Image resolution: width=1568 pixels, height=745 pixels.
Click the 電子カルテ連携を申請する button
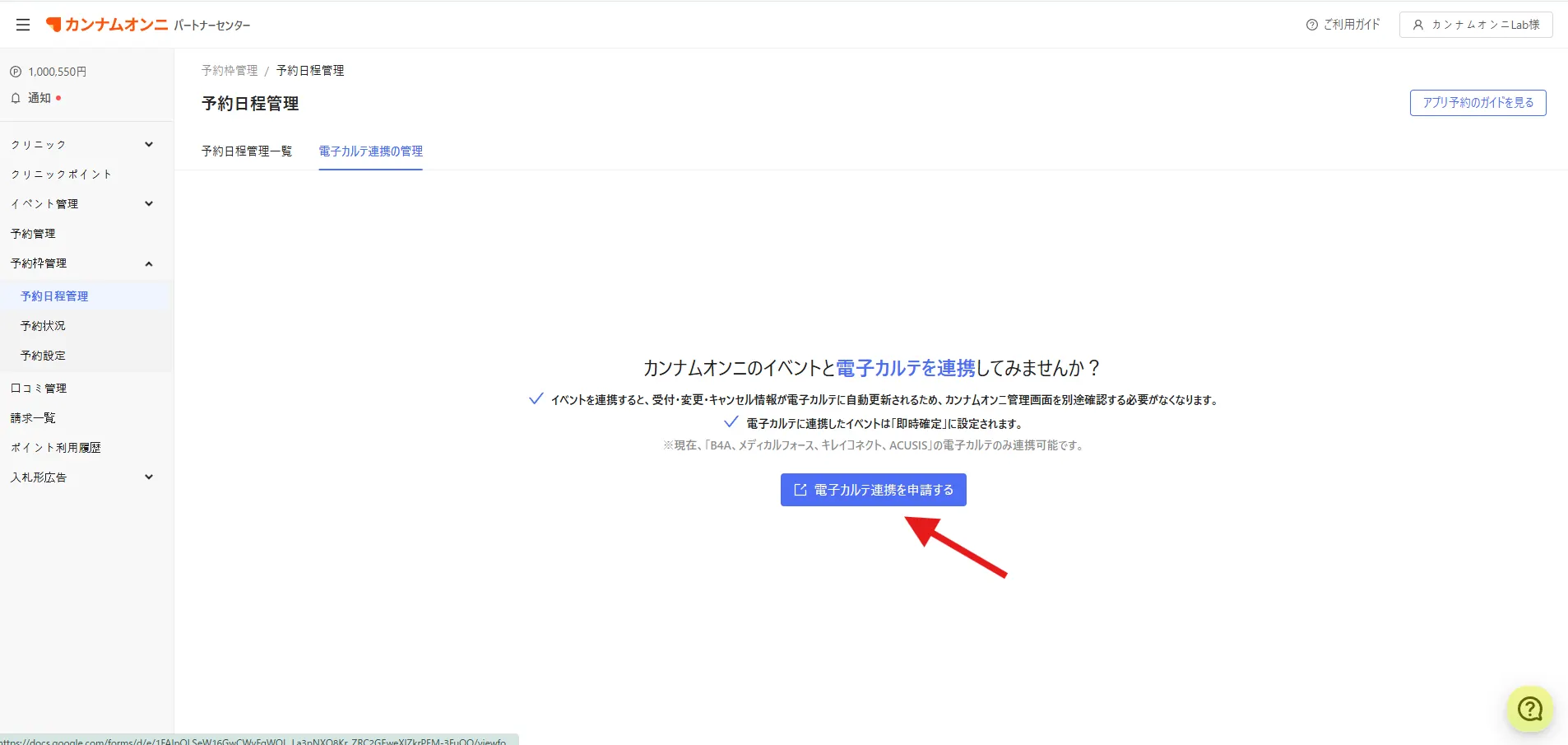[x=874, y=490]
